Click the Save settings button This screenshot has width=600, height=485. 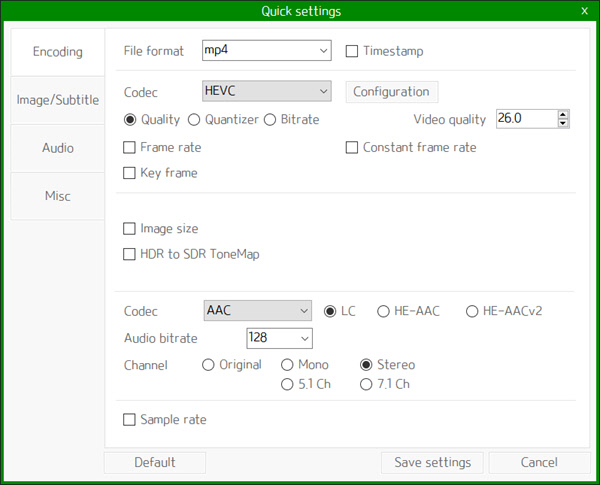click(432, 463)
